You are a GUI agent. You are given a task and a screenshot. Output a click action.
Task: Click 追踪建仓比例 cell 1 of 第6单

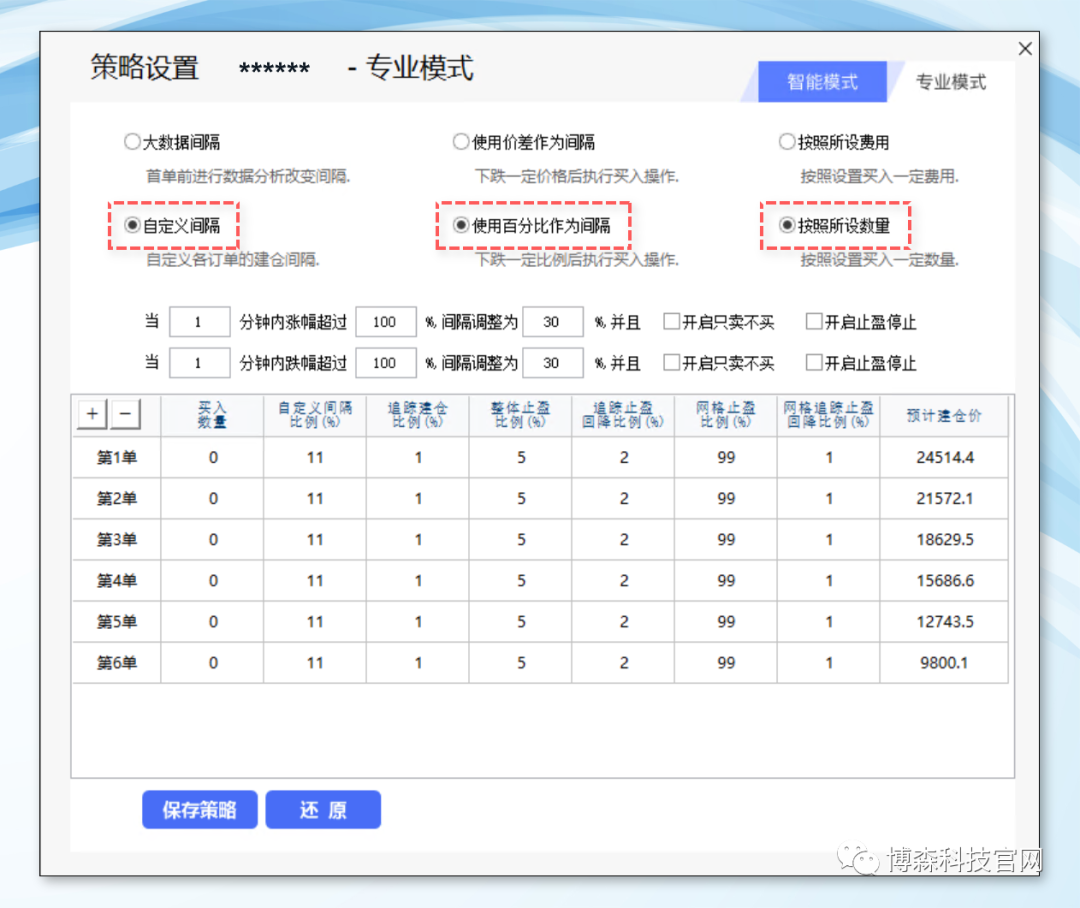click(x=418, y=663)
